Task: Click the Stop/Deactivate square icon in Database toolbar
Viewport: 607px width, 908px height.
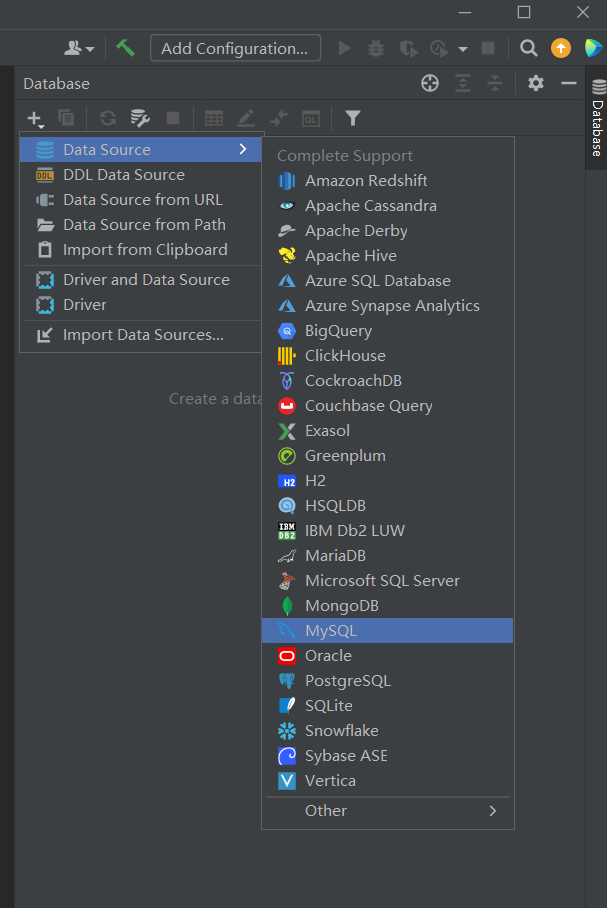Action: [173, 118]
